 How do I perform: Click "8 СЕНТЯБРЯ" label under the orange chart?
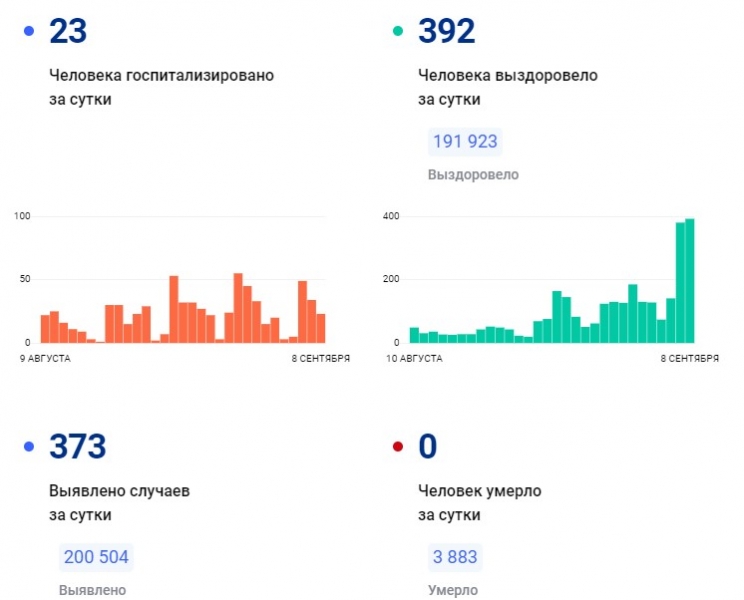[x=318, y=358]
